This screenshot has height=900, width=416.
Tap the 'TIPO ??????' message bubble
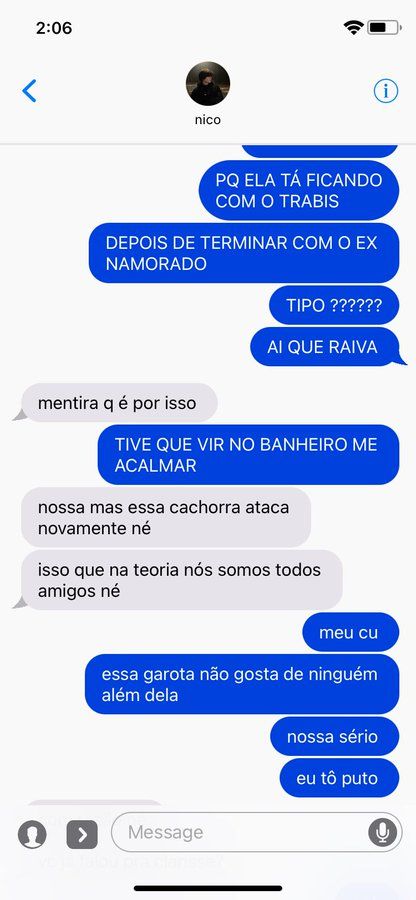(x=334, y=305)
